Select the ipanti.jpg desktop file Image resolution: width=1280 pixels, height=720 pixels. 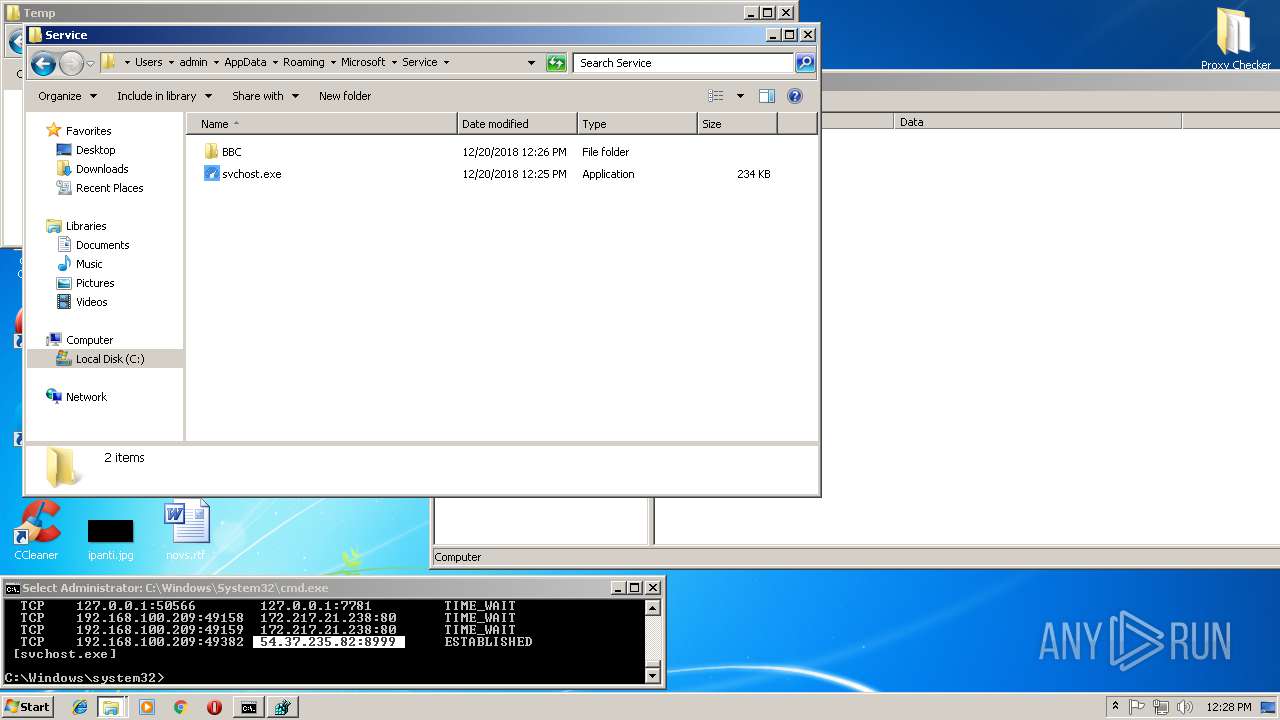[x=110, y=537]
